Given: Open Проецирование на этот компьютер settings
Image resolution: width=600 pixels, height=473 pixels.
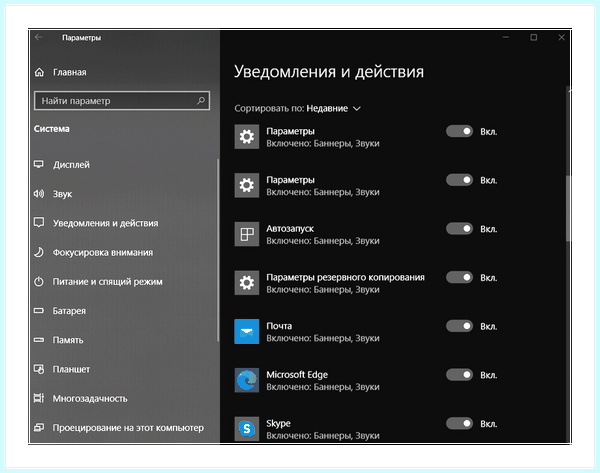Looking at the screenshot, I should 128,427.
